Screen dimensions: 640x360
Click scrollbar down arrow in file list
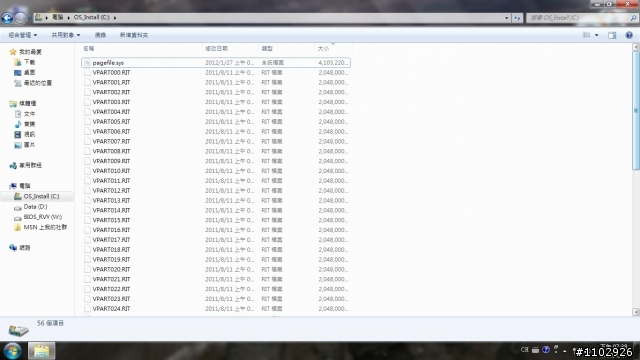click(x=636, y=312)
